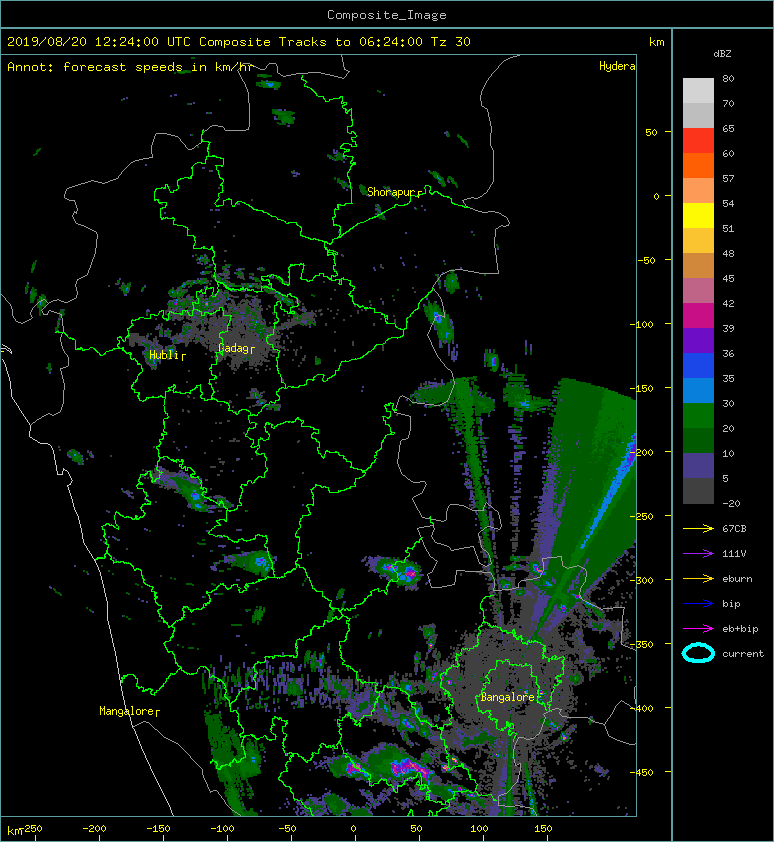Select the 'Annot: forecast speeds in km/hr' note
Screen dimensions: 774x842
[x=130, y=67]
